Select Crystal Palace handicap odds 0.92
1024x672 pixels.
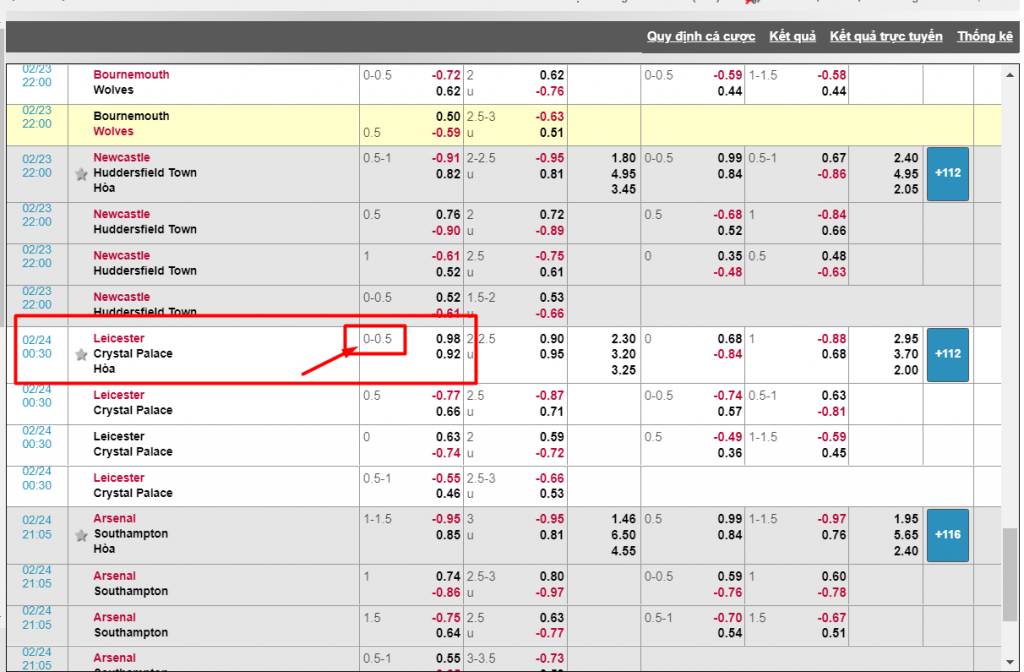click(x=448, y=355)
